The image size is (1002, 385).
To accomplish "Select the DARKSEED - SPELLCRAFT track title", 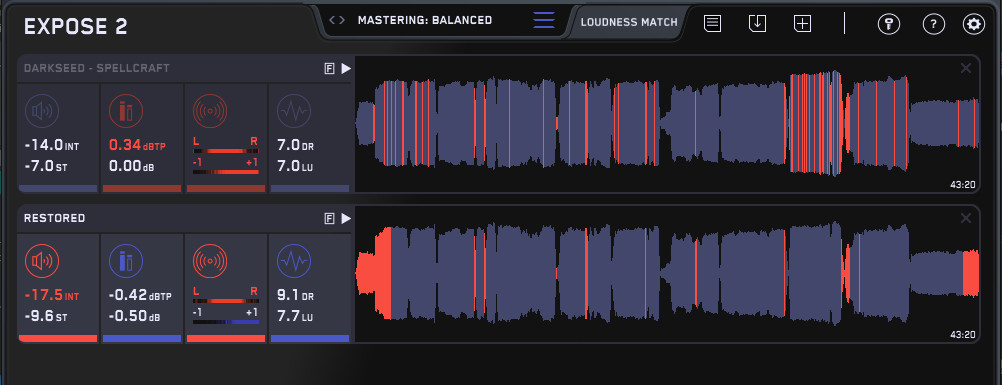I will pyautogui.click(x=96, y=68).
